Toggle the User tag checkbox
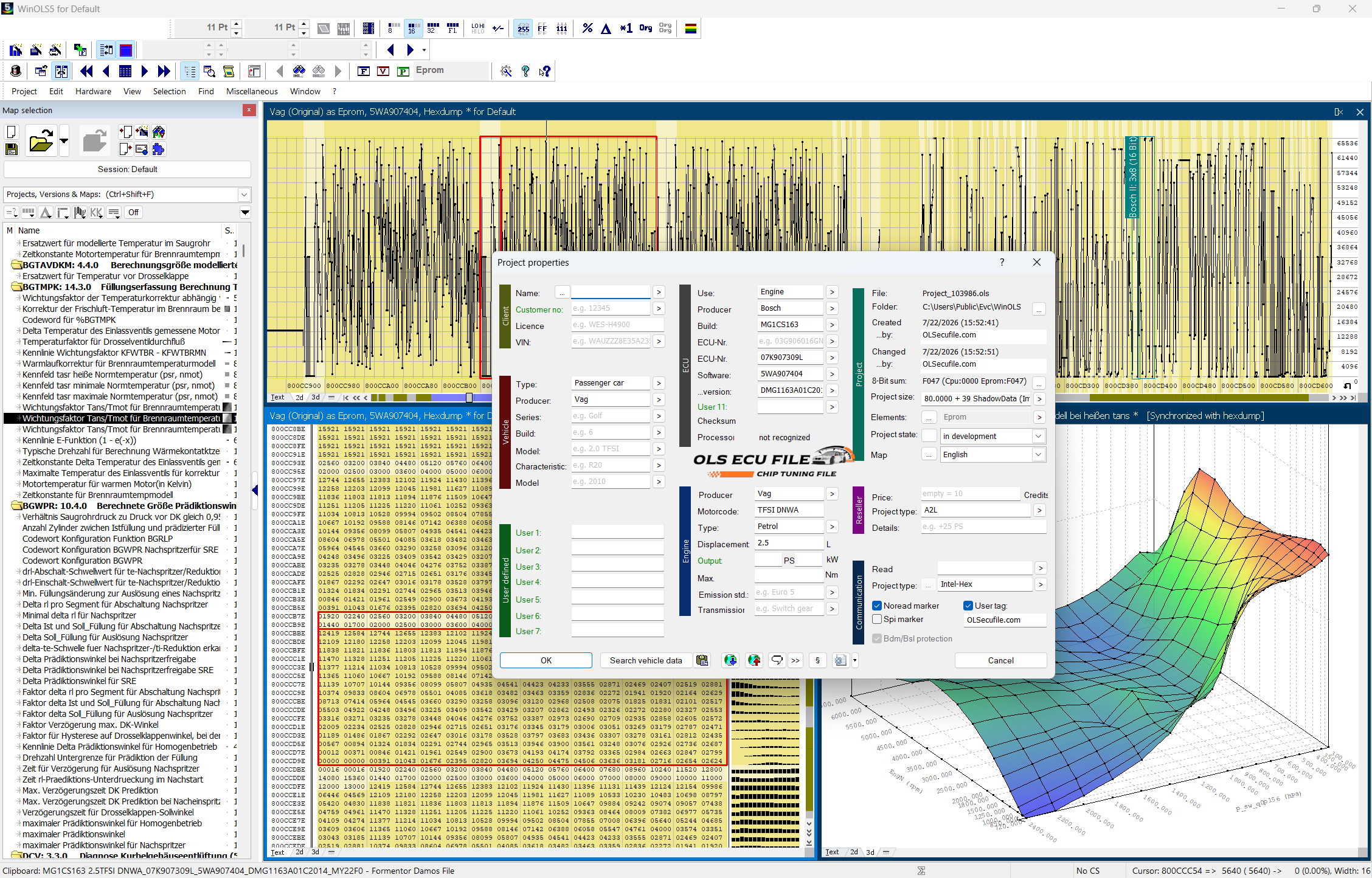1372x878 pixels. [968, 606]
